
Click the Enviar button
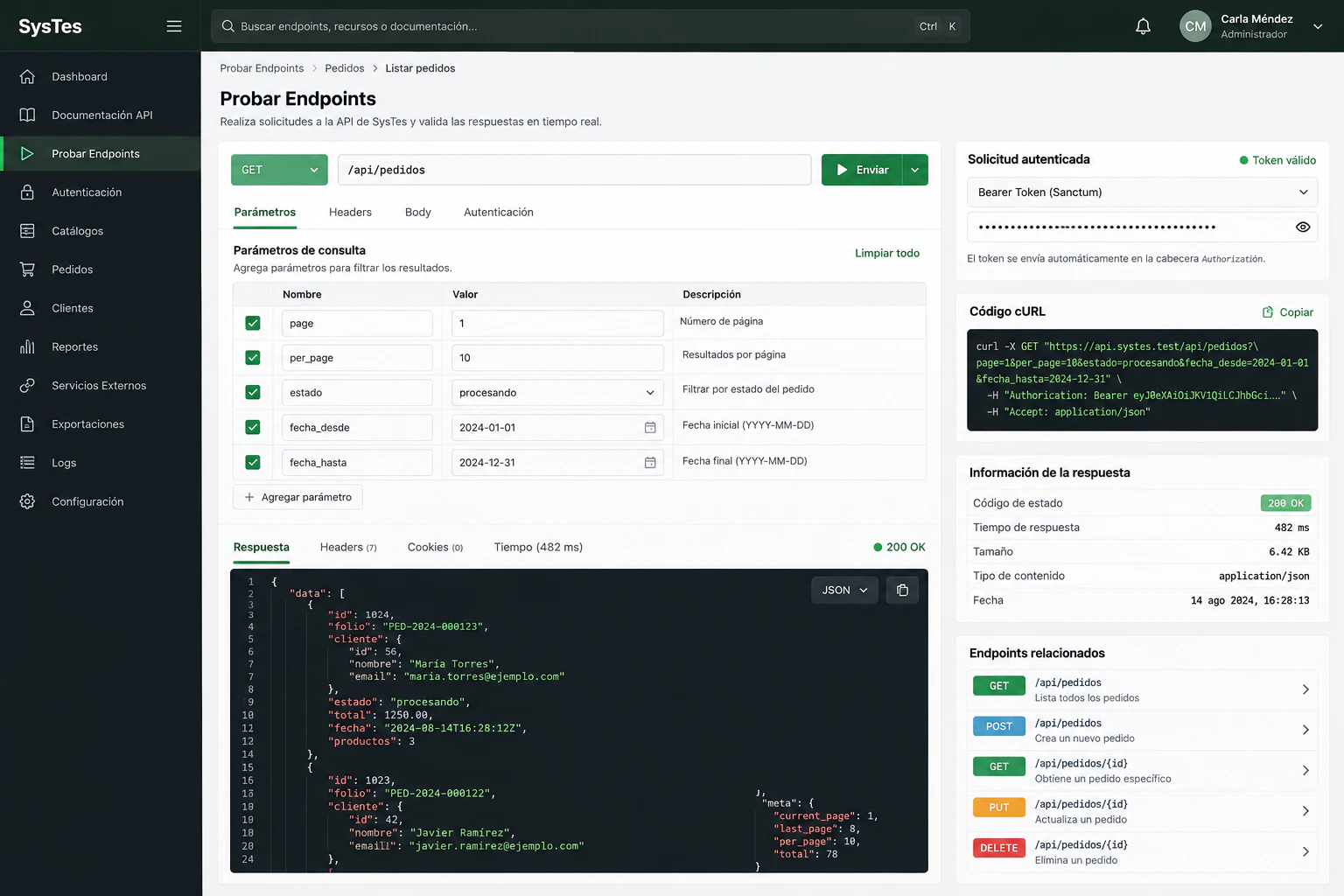click(862, 170)
